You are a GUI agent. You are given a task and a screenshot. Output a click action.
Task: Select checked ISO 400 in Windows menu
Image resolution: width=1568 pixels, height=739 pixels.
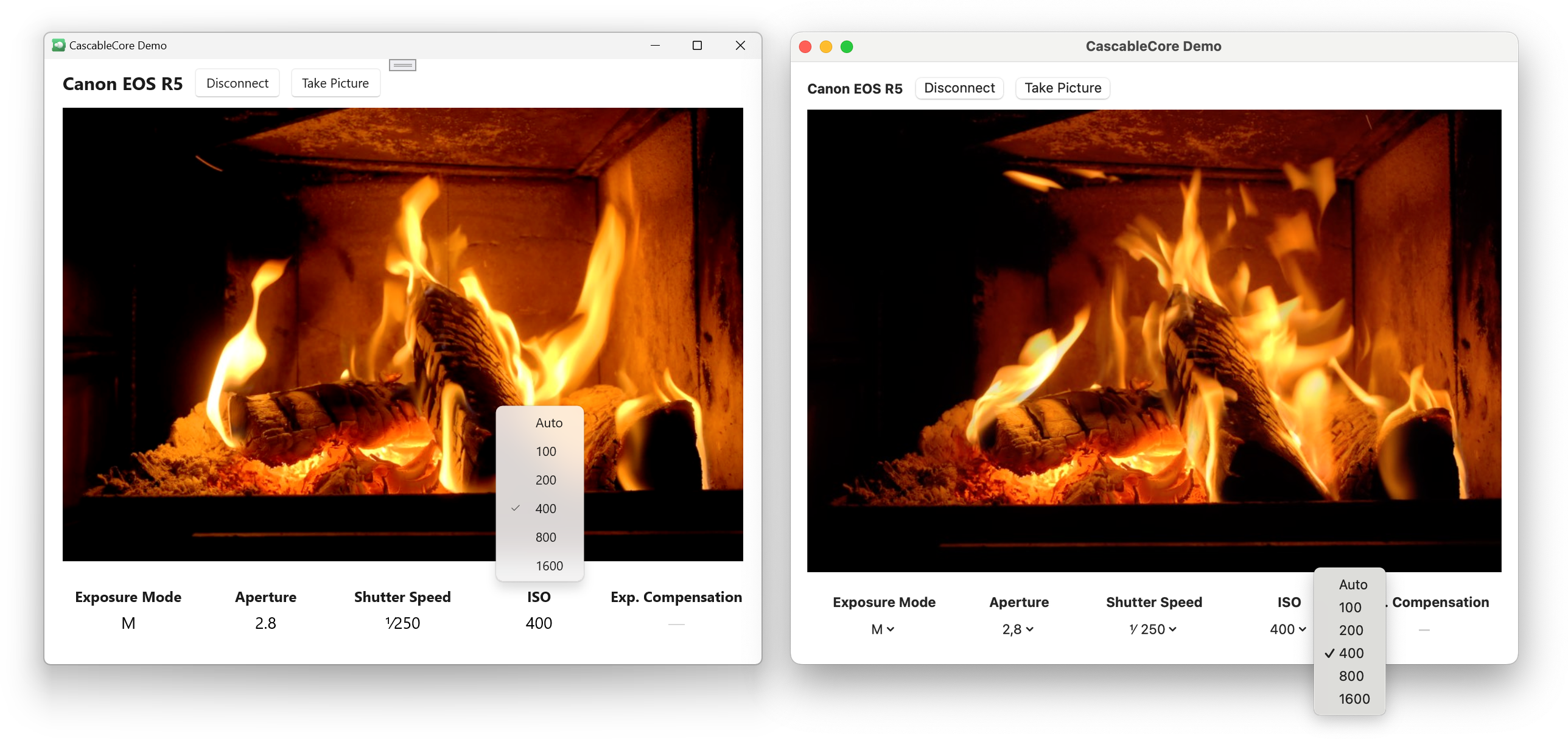click(x=545, y=508)
